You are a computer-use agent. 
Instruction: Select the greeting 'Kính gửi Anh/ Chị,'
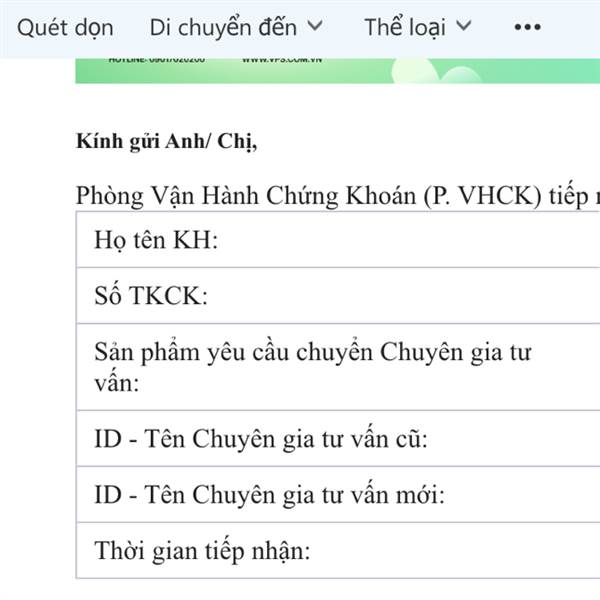click(x=166, y=142)
